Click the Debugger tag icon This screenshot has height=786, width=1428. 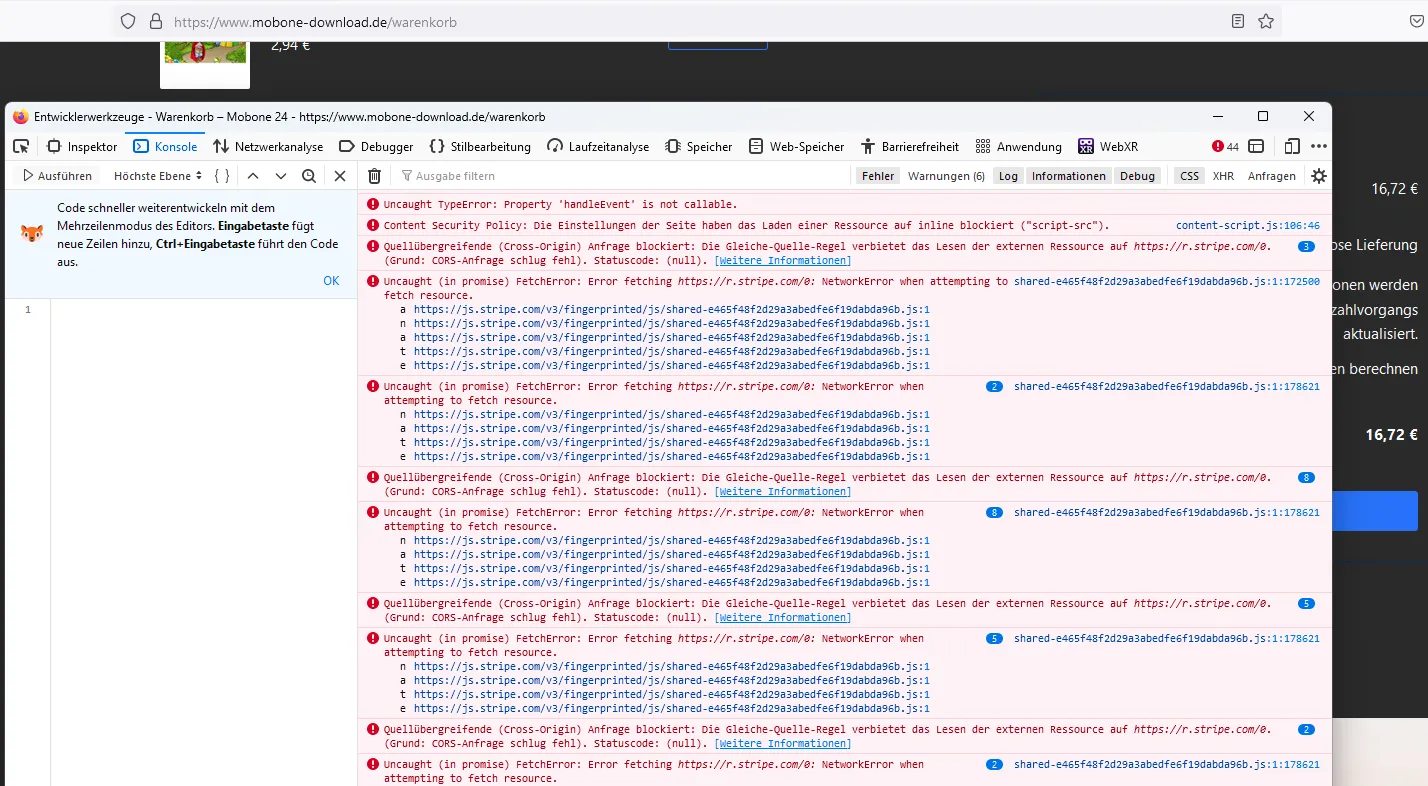(347, 147)
